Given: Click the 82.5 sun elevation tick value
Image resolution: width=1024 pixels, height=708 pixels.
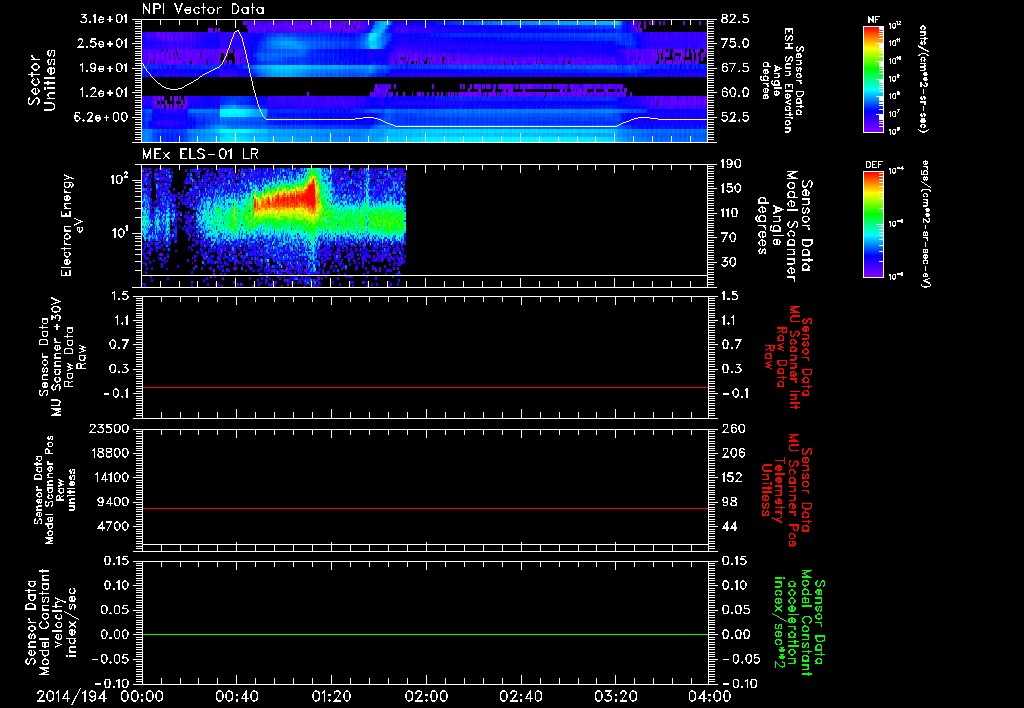Looking at the screenshot, I should 735,19.
